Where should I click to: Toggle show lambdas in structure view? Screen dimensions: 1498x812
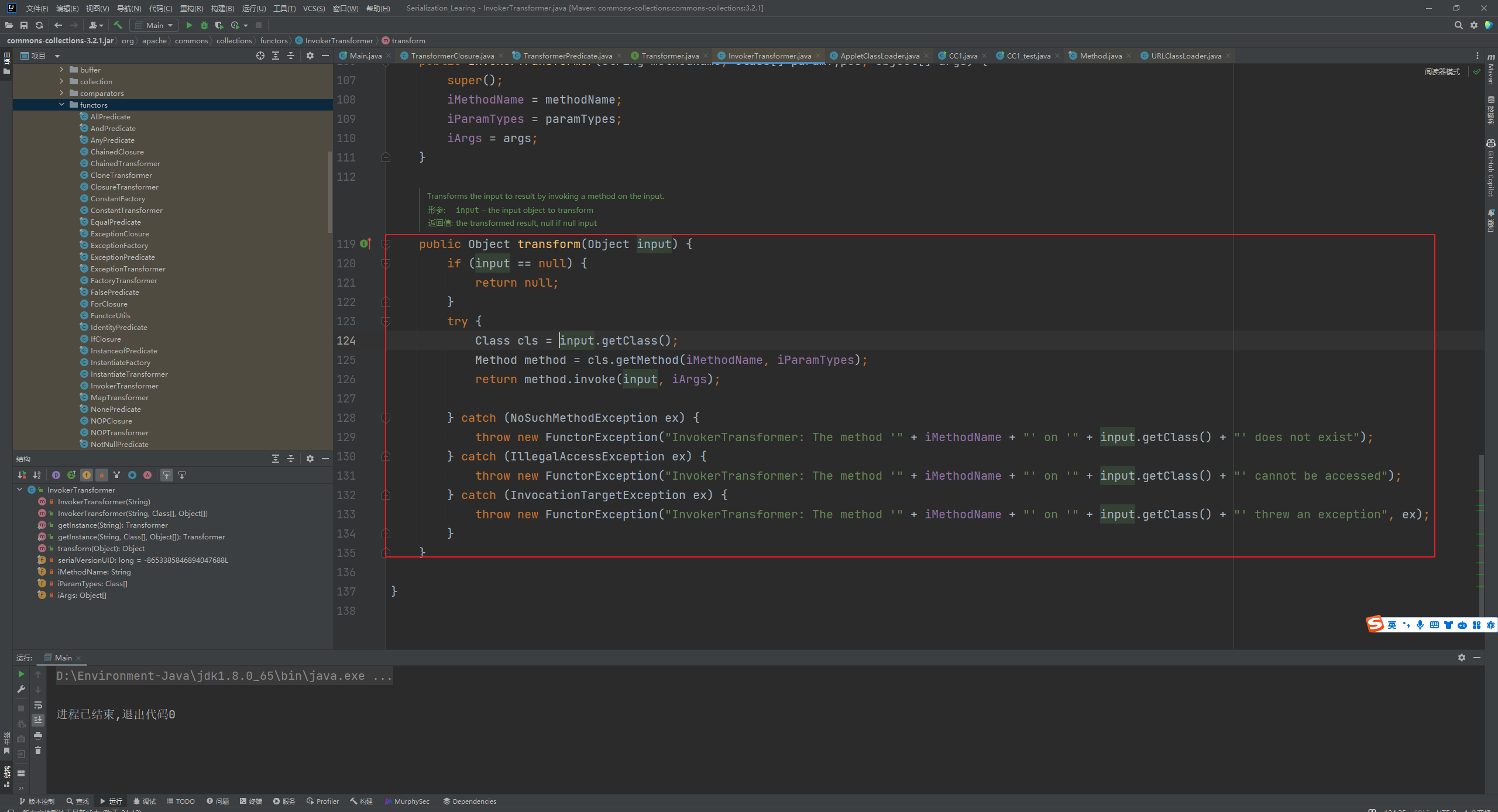(x=147, y=475)
